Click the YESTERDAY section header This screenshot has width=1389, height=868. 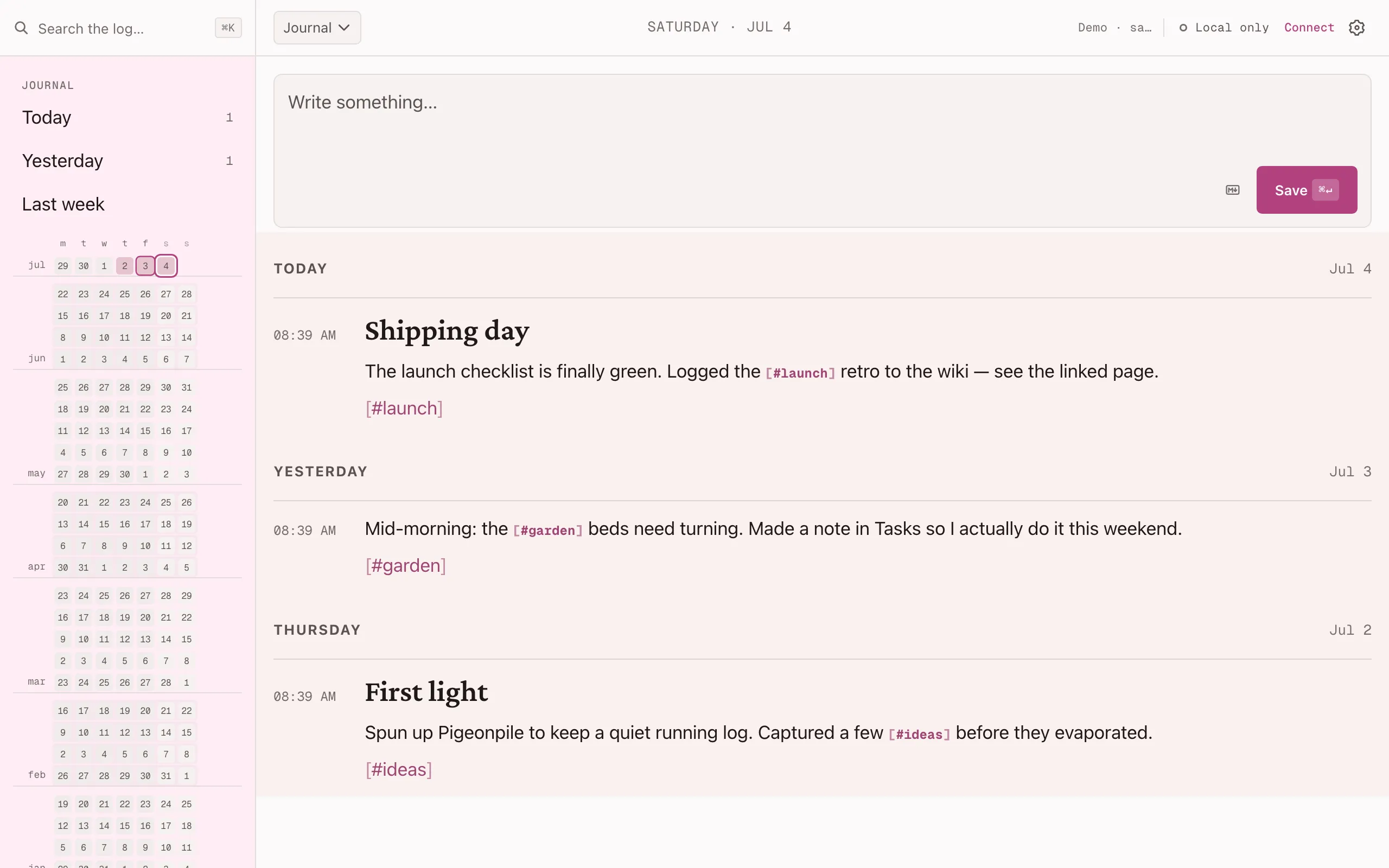[320, 472]
